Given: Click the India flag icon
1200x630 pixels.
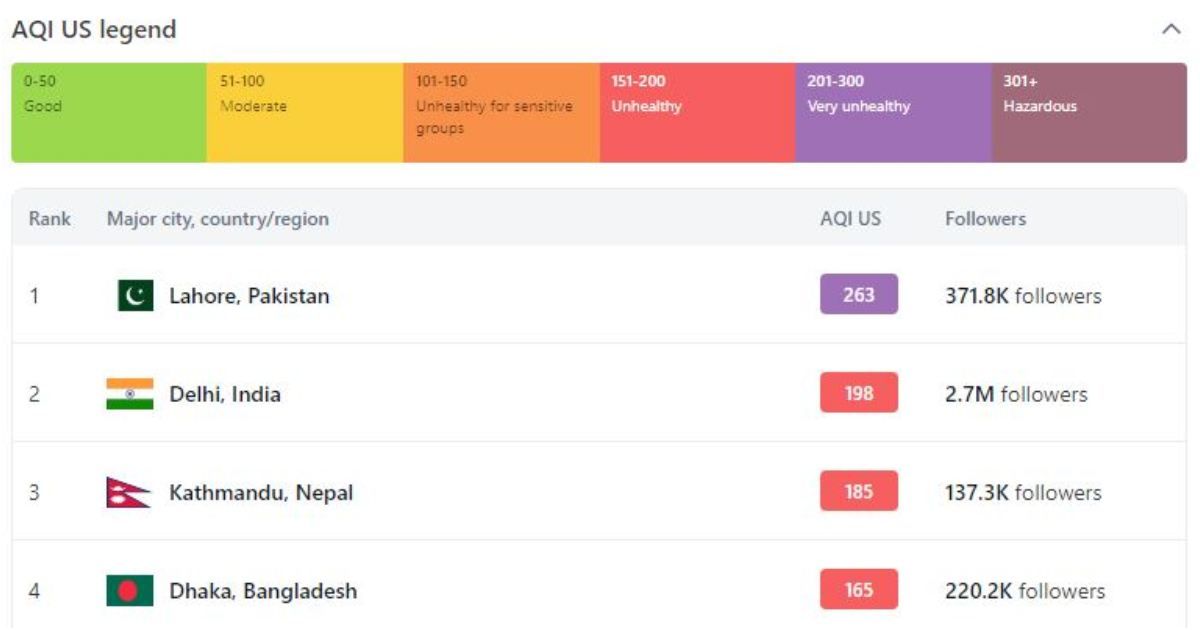Looking at the screenshot, I should pos(130,394).
